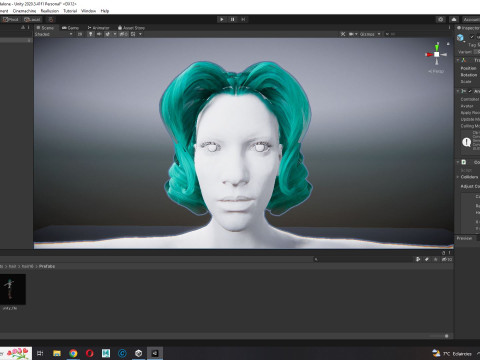480x360 pixels.
Task: Open the Gizmos dropdown
Action: pyautogui.click(x=370, y=34)
